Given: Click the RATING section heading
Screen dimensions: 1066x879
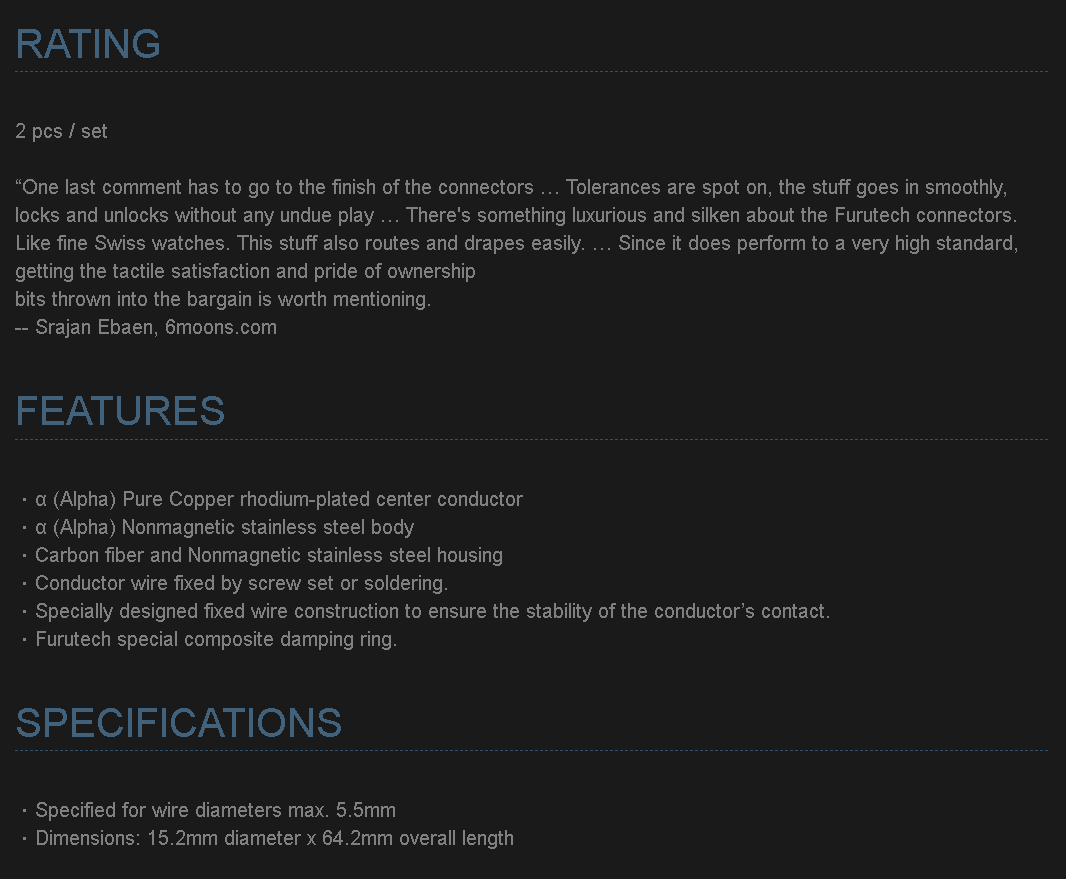Looking at the screenshot, I should click(88, 44).
